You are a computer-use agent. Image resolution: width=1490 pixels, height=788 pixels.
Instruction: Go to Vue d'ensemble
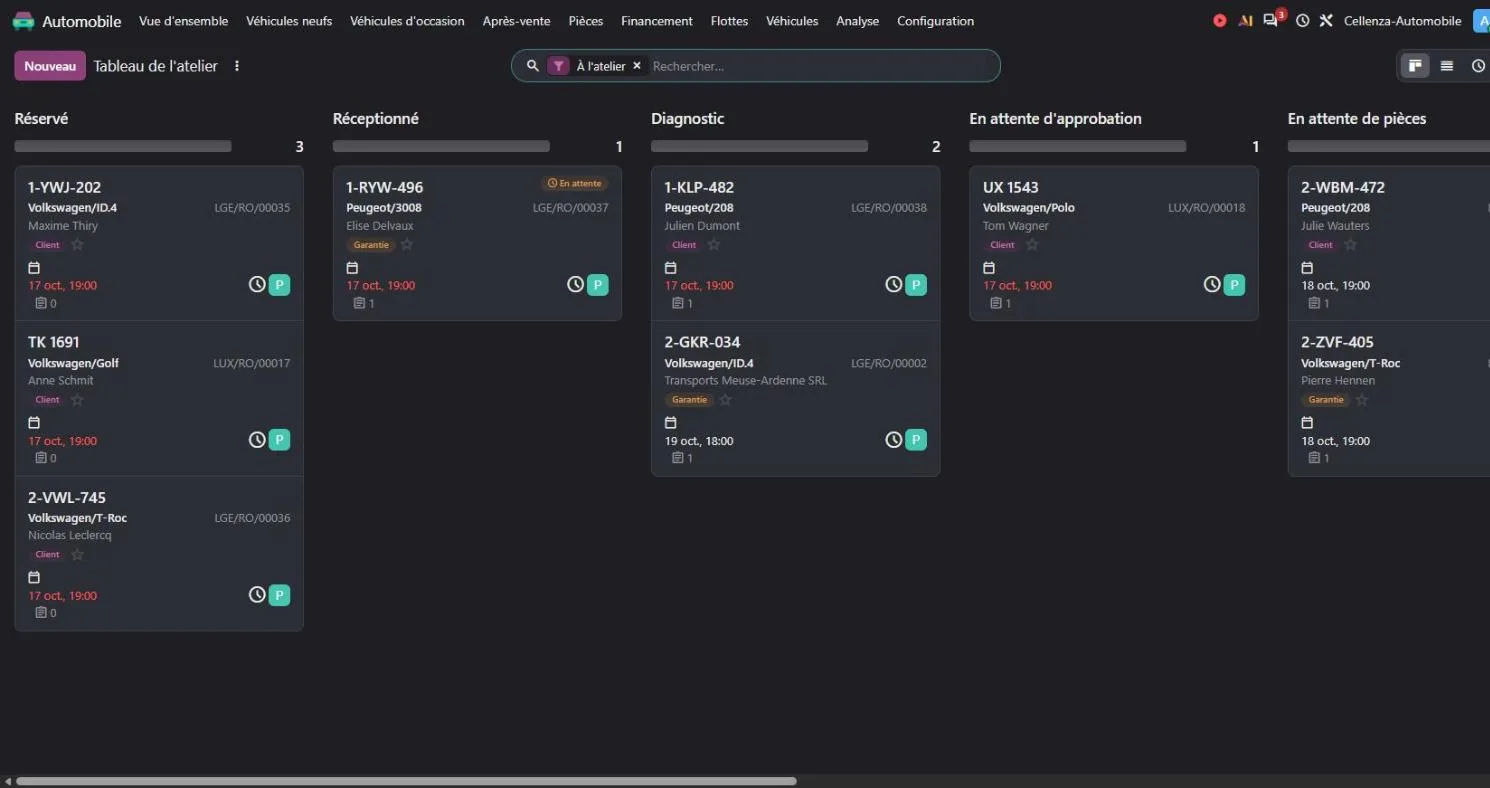click(184, 21)
